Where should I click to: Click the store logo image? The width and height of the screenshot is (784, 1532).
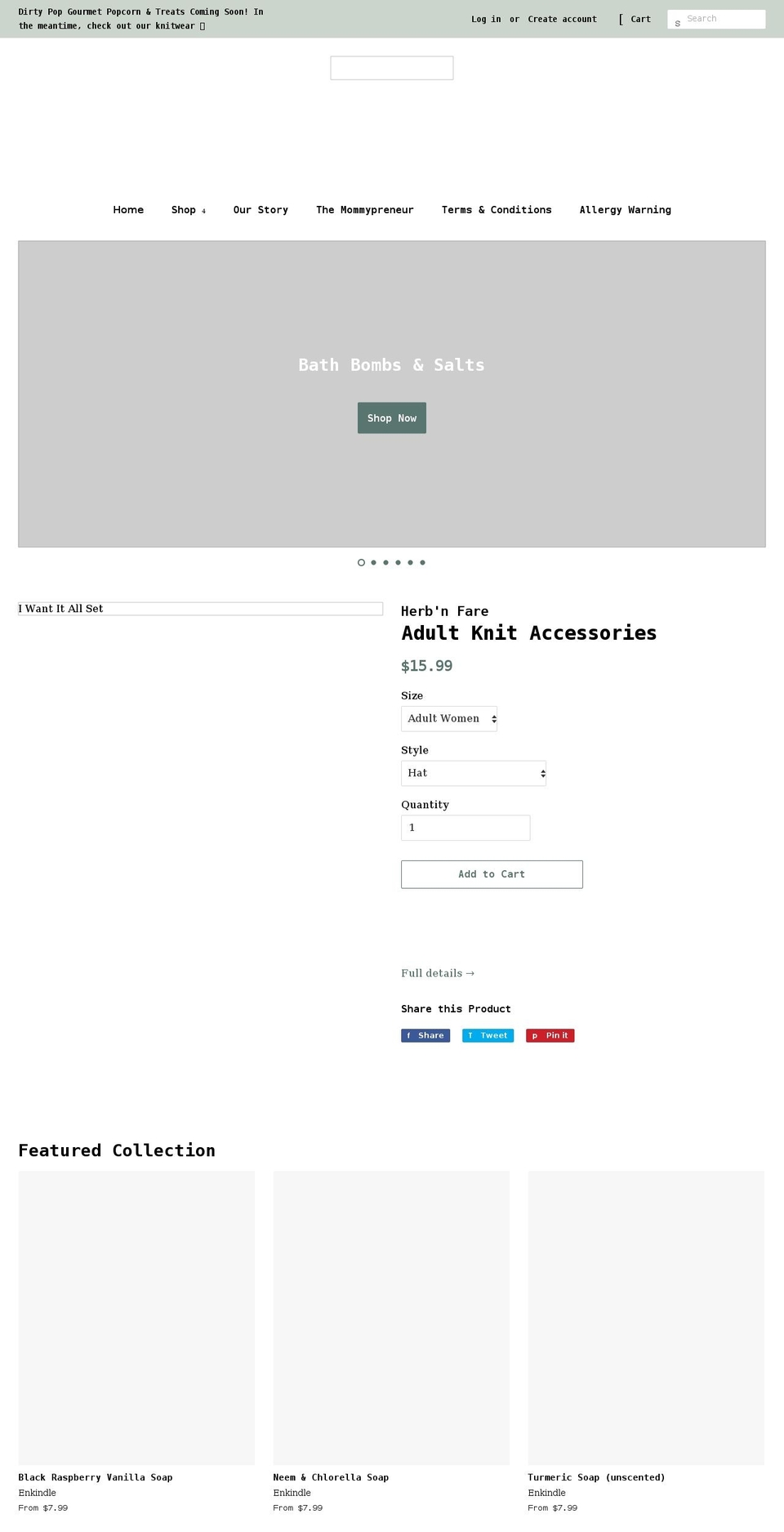[391, 68]
